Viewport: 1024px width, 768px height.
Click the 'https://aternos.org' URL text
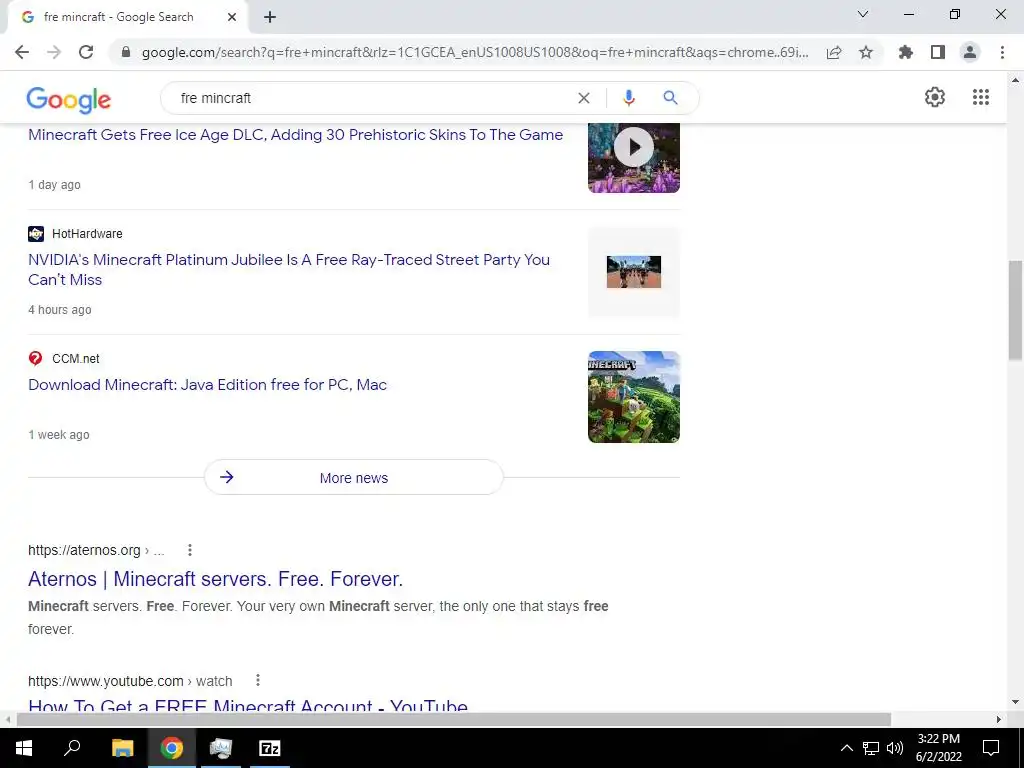click(84, 550)
